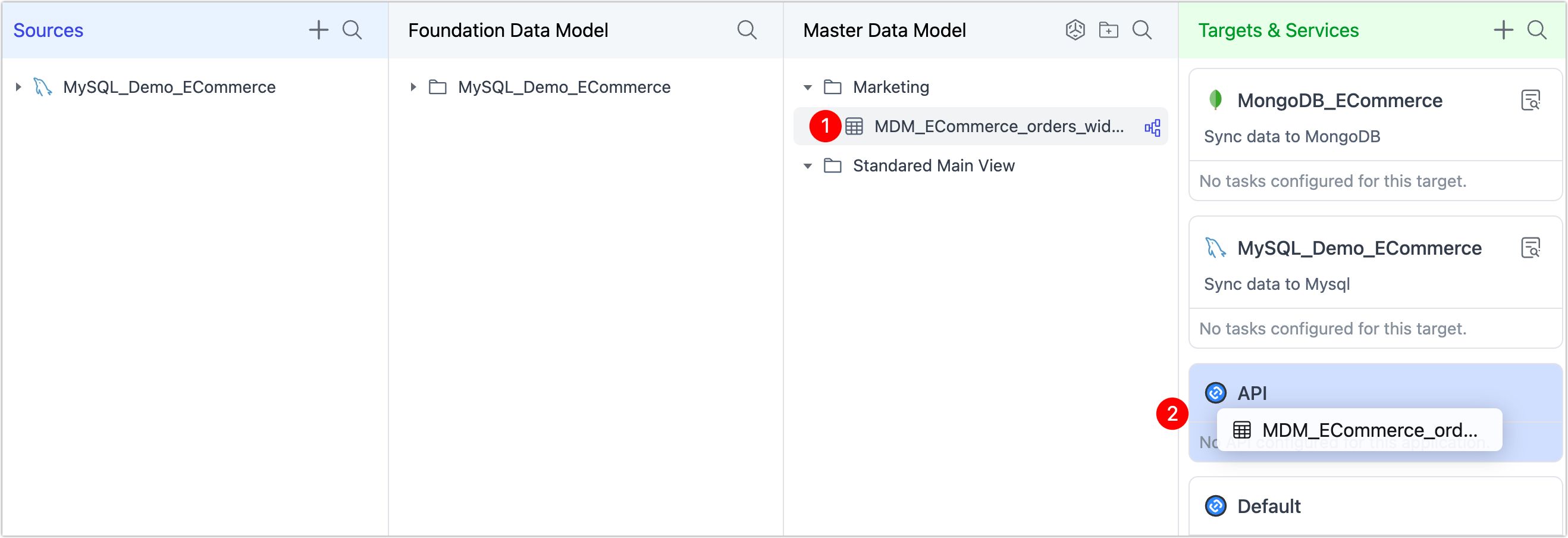Click the model templates icon in Master Data Model header
This screenshot has width=1568, height=538.
pos(1075,29)
